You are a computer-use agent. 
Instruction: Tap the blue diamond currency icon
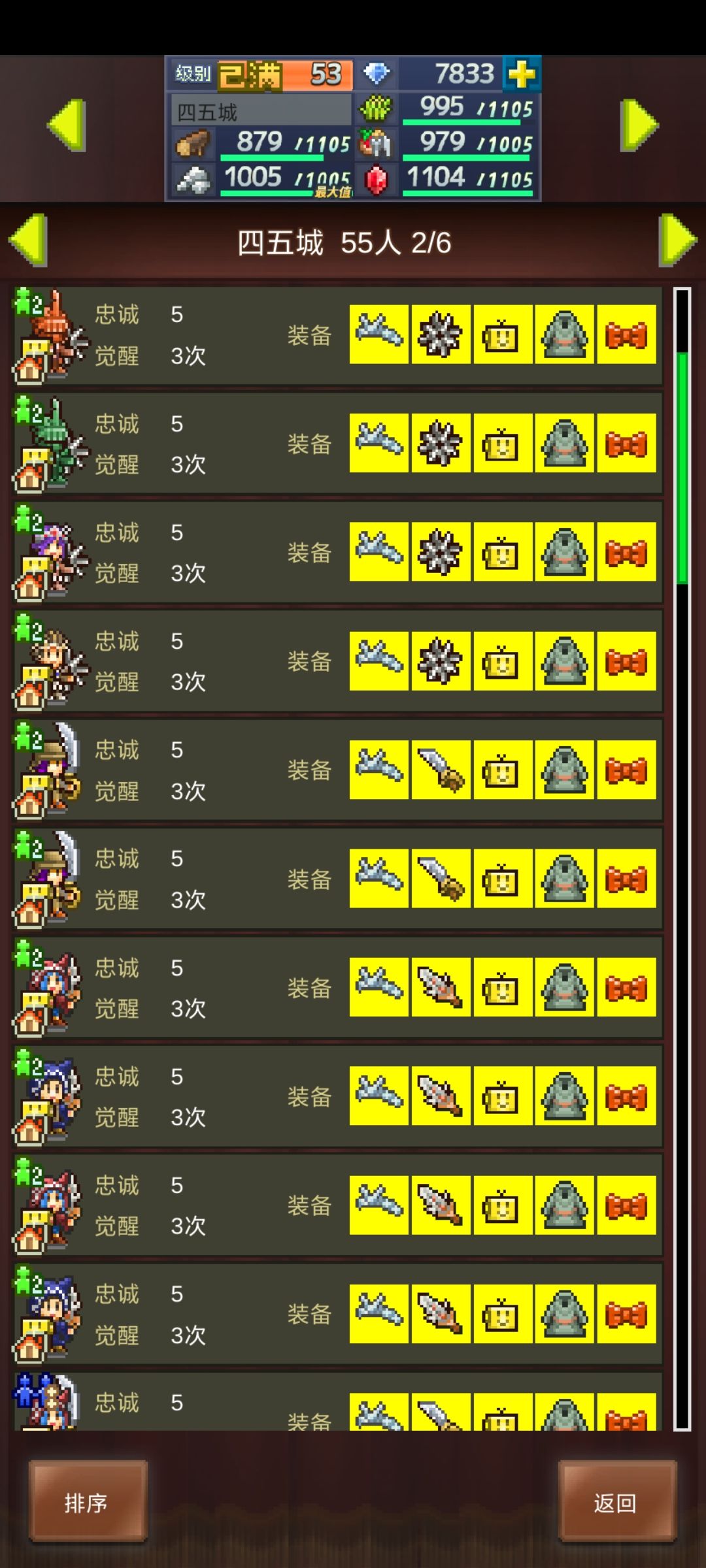[376, 74]
